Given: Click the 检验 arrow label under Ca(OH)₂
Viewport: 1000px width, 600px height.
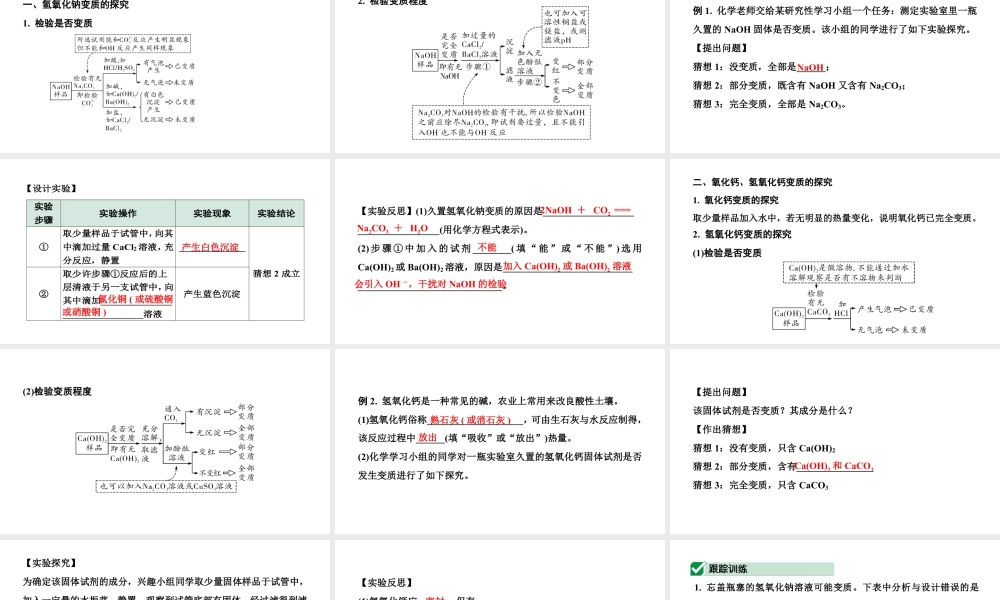Looking at the screenshot, I should coord(815,293).
